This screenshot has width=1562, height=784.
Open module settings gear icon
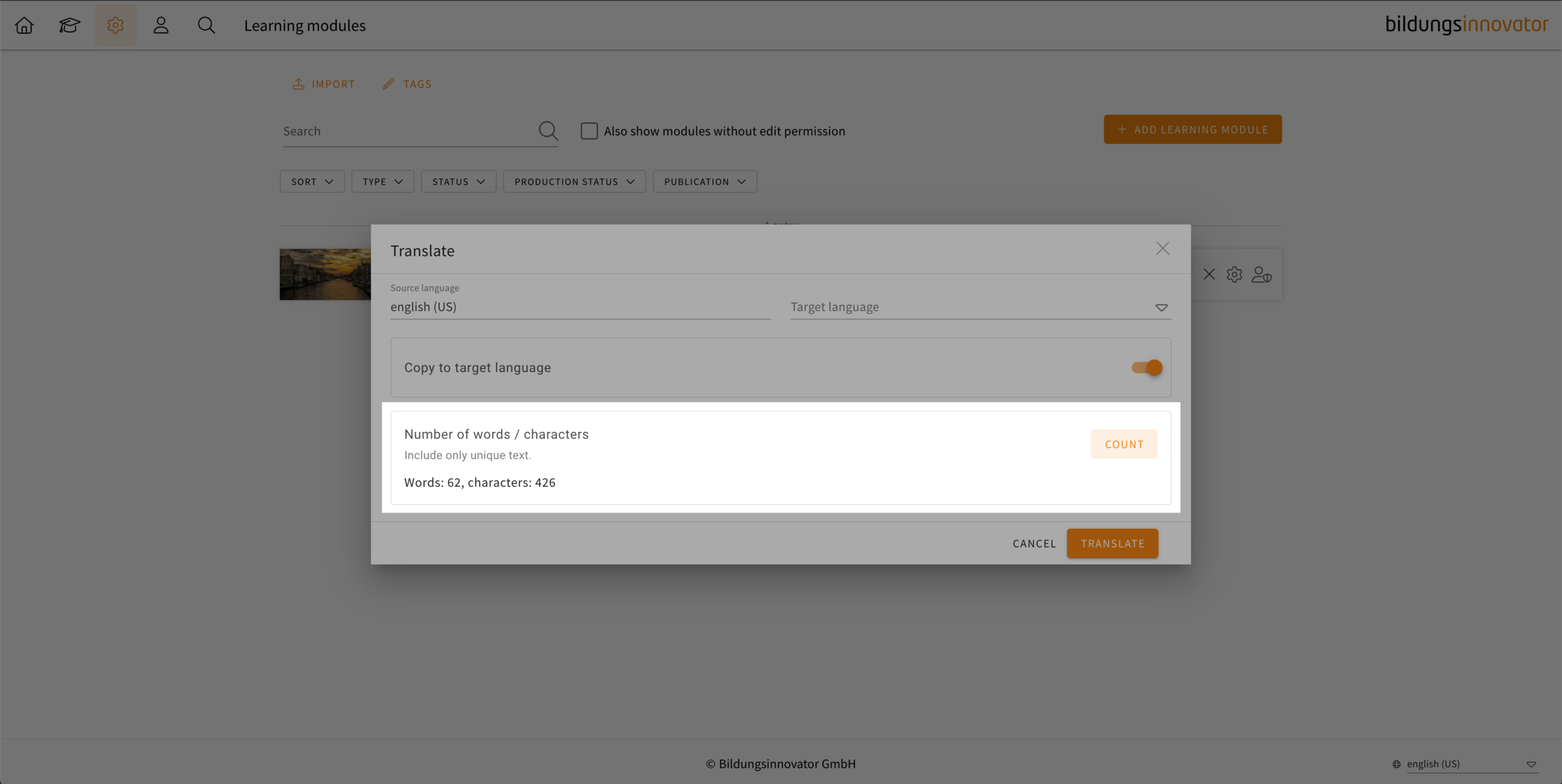1234,275
